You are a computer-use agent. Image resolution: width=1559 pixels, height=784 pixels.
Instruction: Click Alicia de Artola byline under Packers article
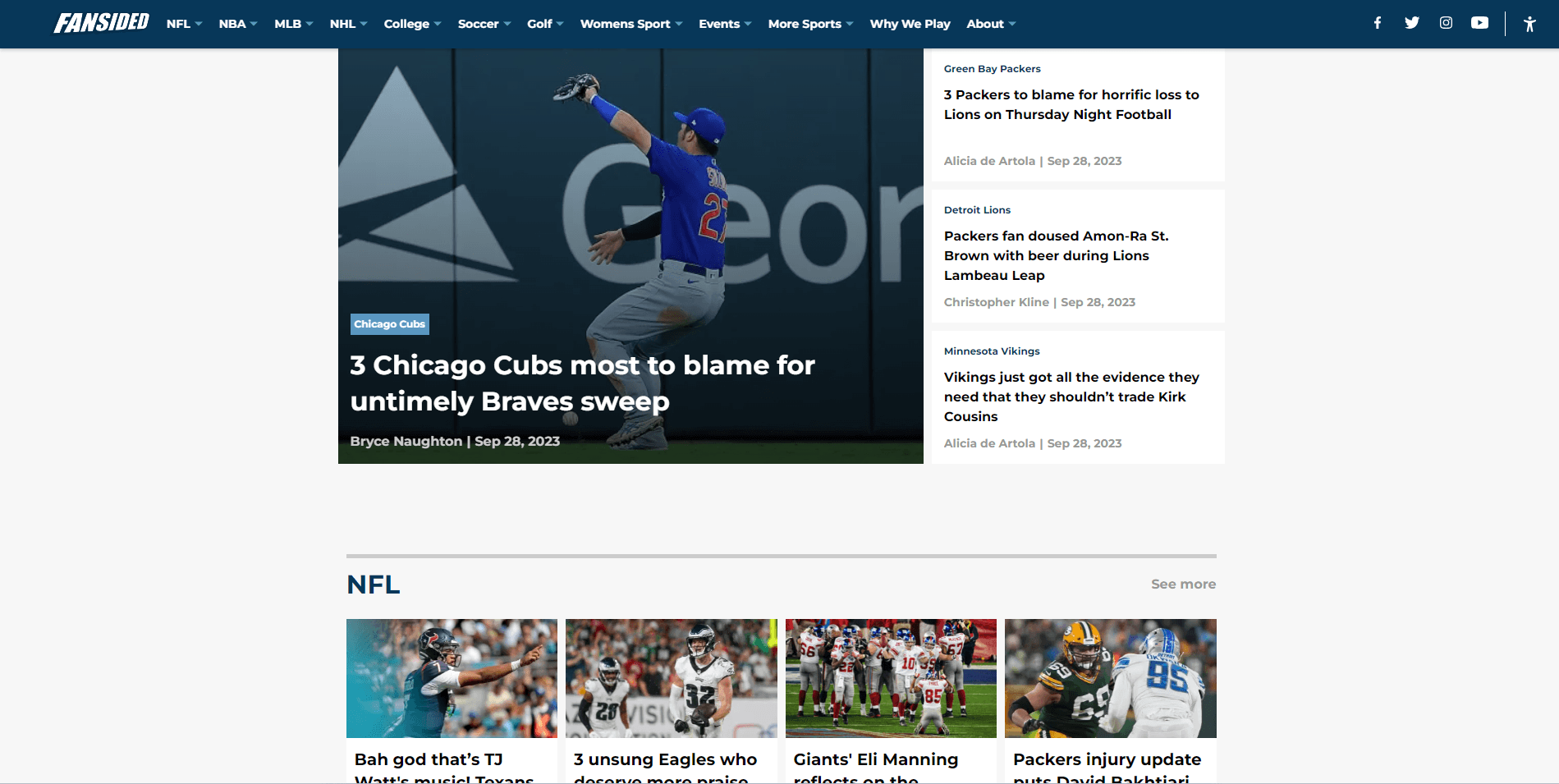point(989,161)
